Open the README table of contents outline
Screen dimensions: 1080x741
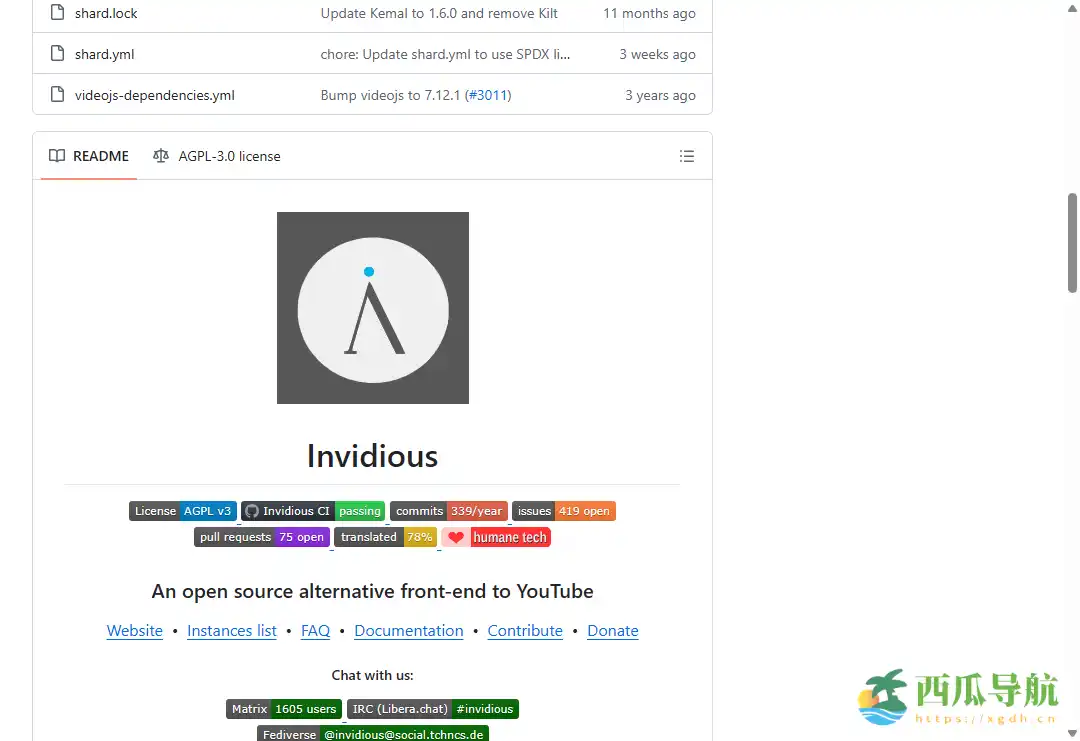(687, 156)
